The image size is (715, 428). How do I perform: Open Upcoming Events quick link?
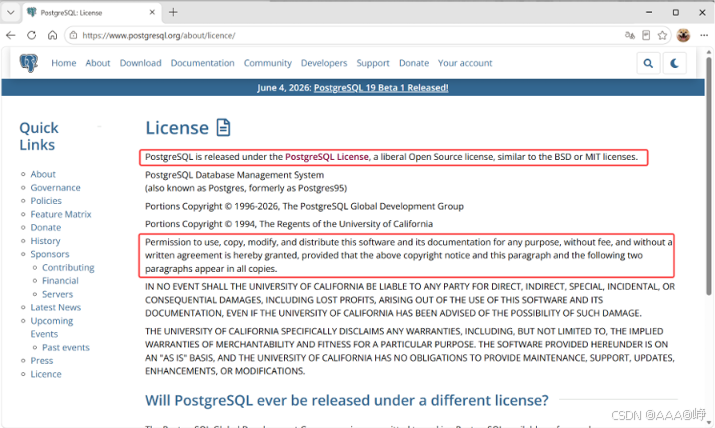coord(52,327)
